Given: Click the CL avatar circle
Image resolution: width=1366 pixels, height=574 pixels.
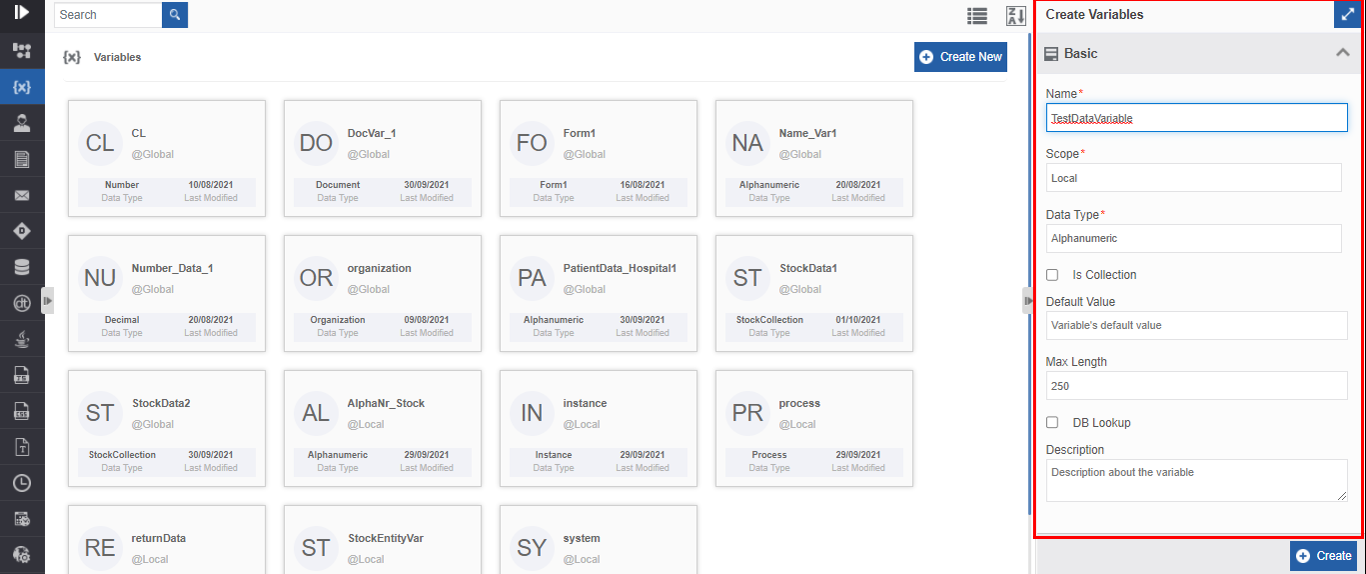Looking at the screenshot, I should 100,143.
